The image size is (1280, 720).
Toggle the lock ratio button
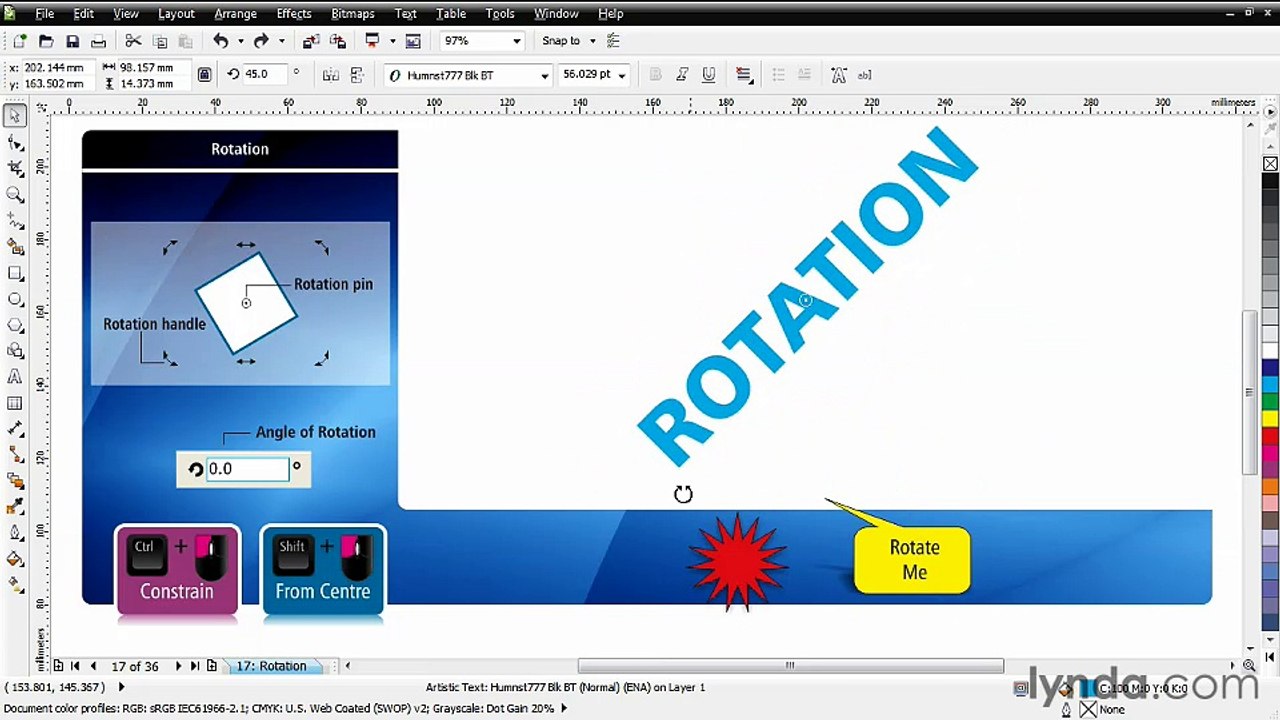tap(204, 74)
